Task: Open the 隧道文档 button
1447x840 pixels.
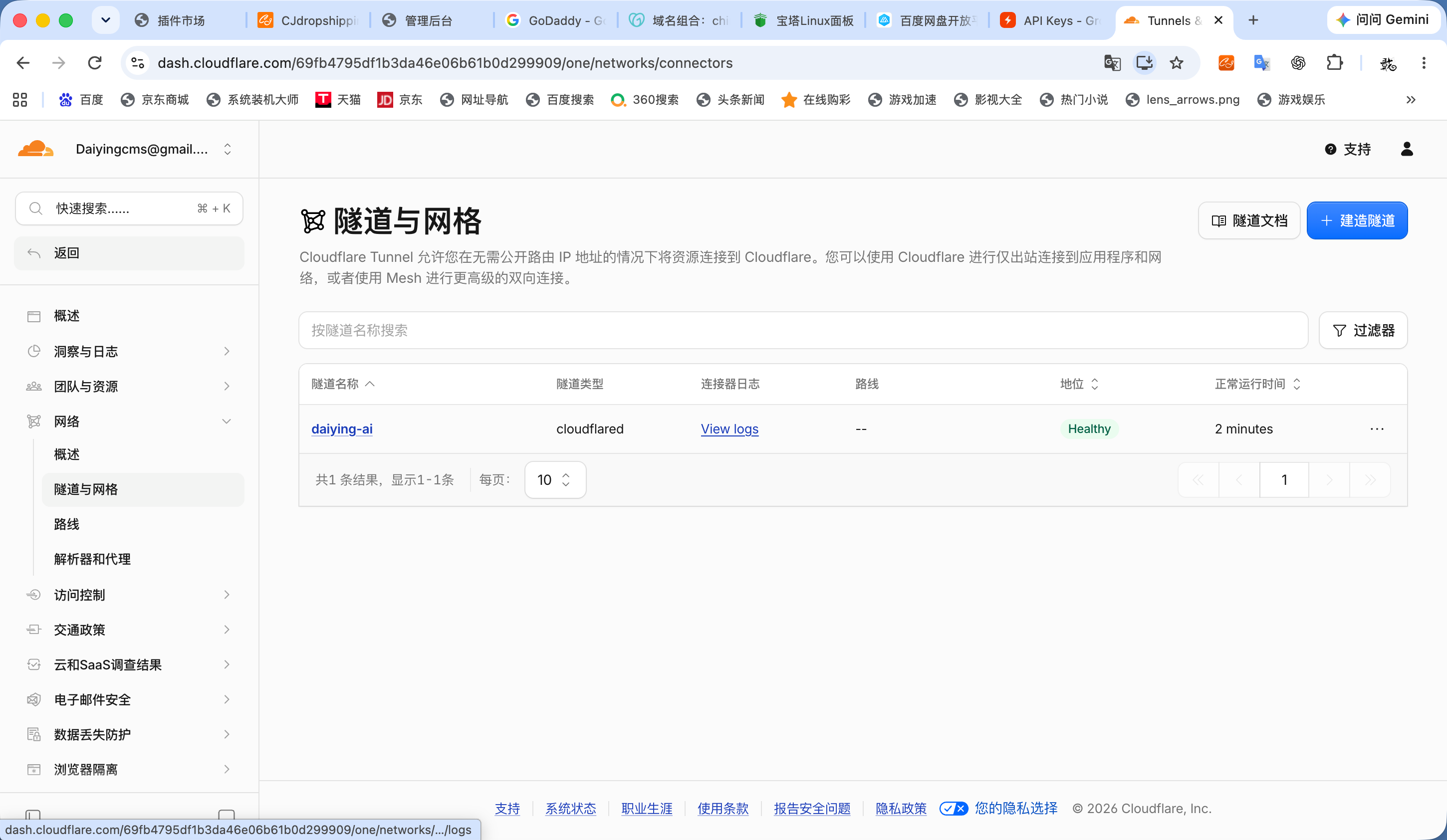Action: [1249, 220]
